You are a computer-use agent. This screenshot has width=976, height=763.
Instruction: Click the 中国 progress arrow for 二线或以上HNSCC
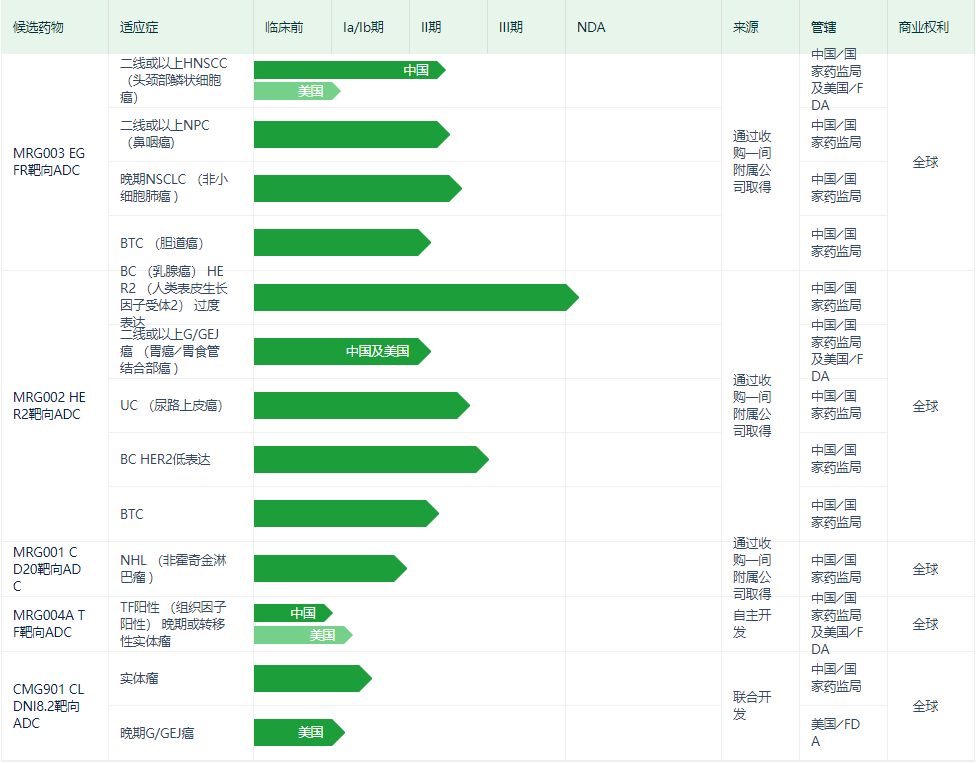[350, 70]
